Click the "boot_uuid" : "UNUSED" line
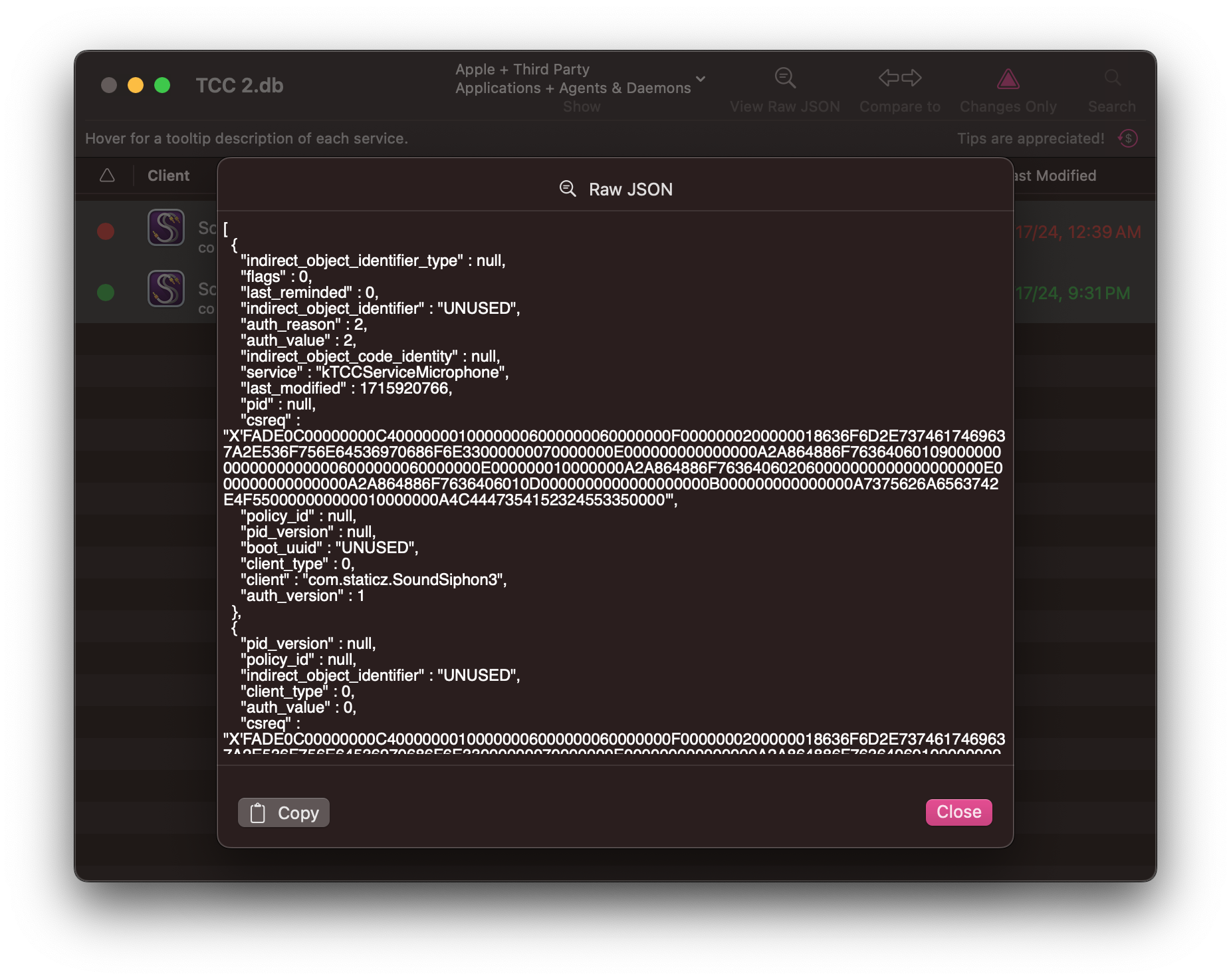 click(x=329, y=548)
